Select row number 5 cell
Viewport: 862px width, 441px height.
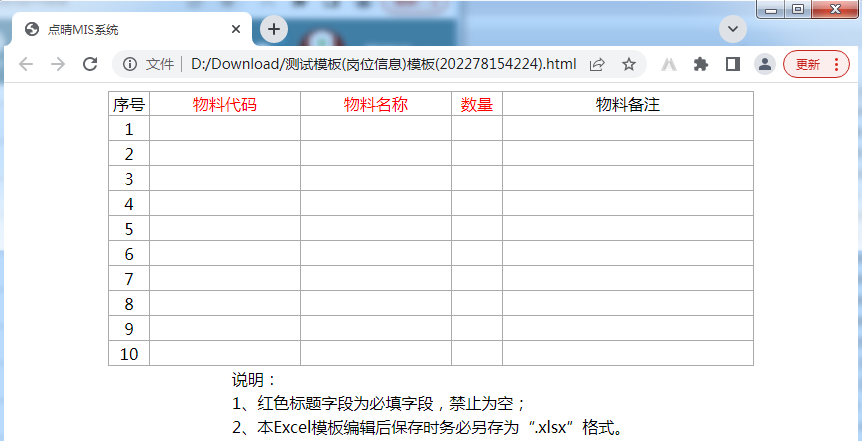(x=129, y=228)
